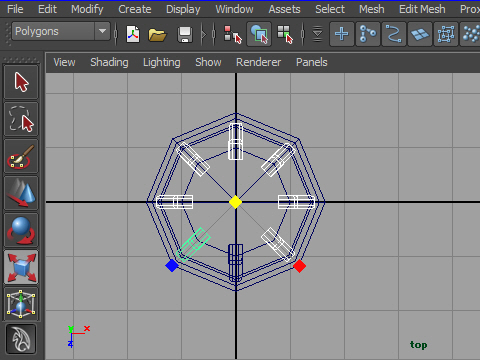Choose the Scale tool
480x360 pixels.
point(21,267)
